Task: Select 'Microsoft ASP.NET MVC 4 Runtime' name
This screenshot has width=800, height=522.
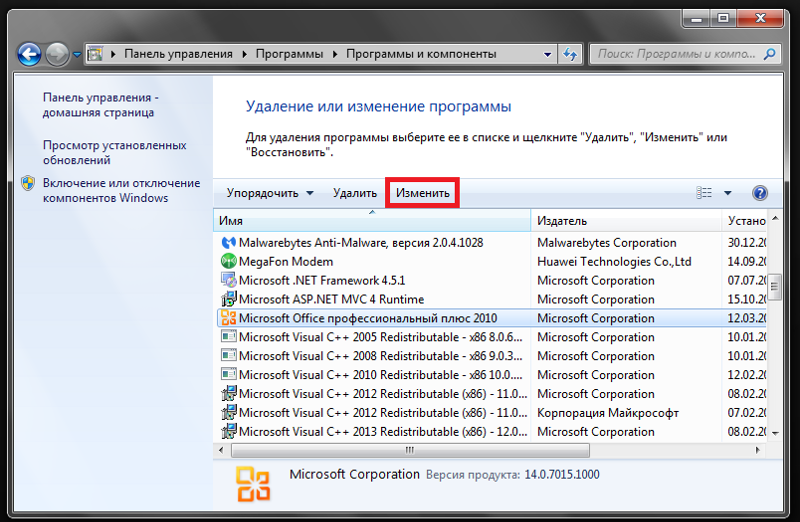Action: [x=331, y=299]
